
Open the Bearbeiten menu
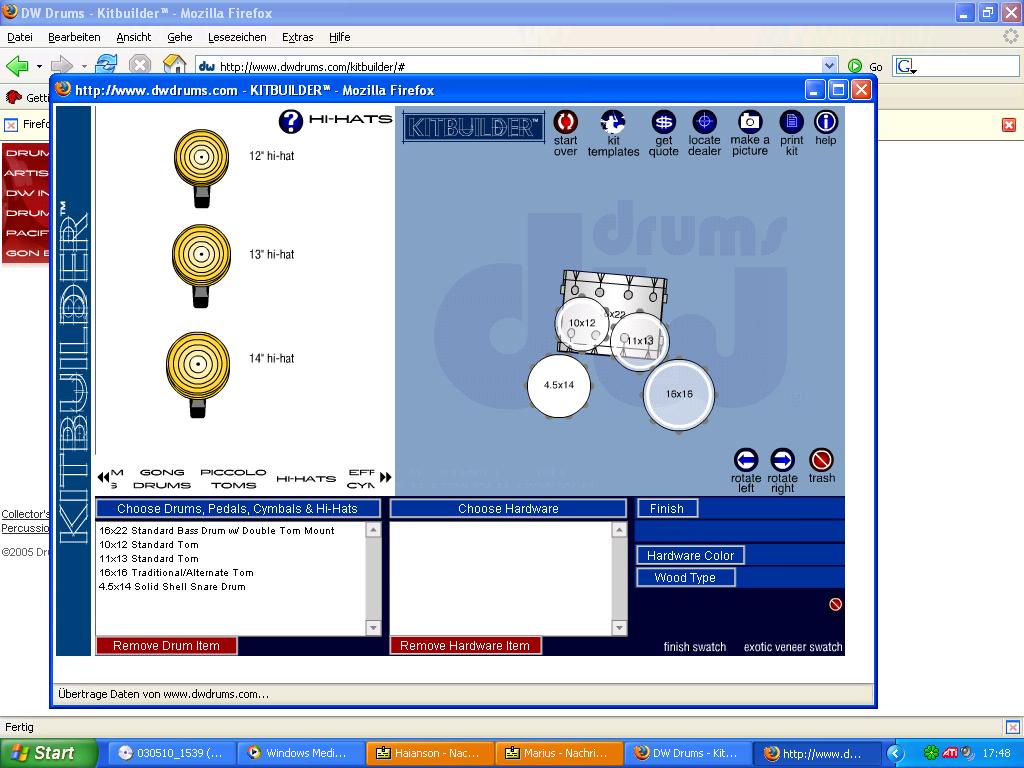74,37
